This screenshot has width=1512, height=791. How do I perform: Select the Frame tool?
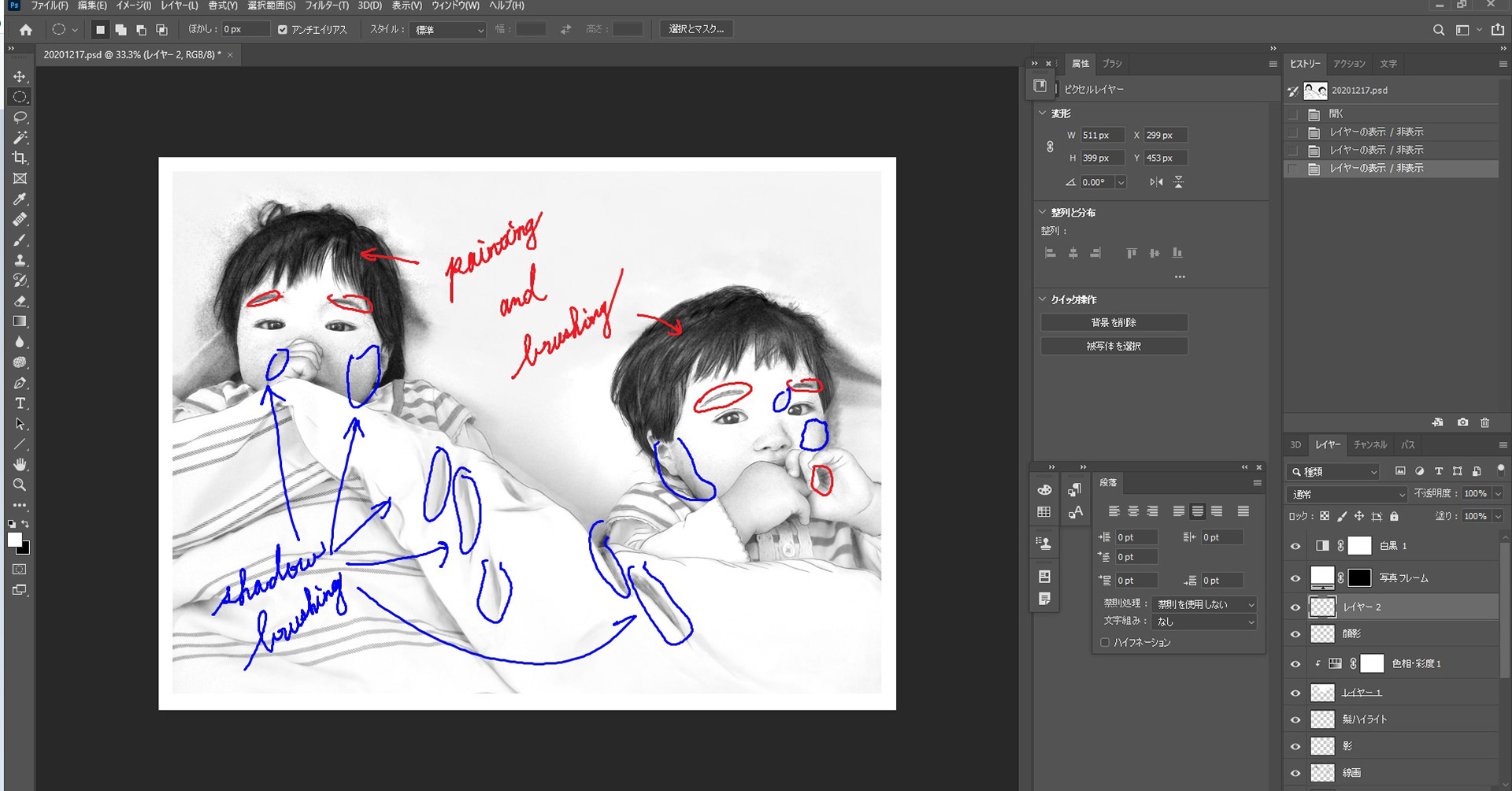point(20,179)
